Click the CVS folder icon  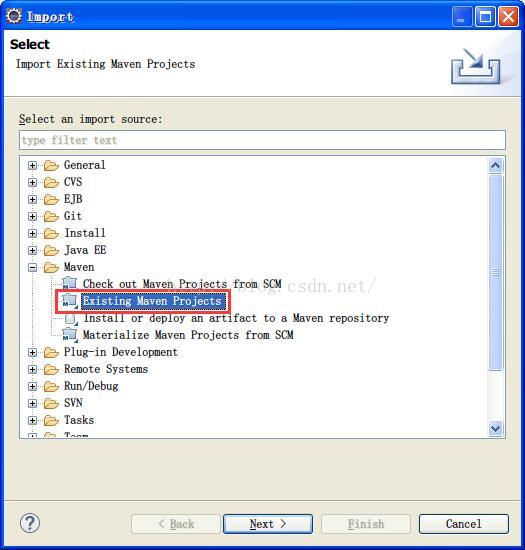[51, 182]
